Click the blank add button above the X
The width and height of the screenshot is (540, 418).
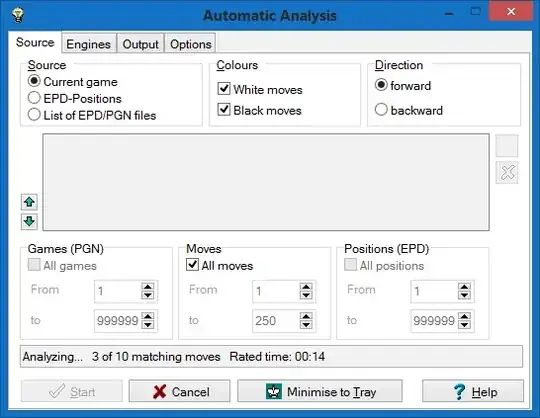tap(507, 146)
